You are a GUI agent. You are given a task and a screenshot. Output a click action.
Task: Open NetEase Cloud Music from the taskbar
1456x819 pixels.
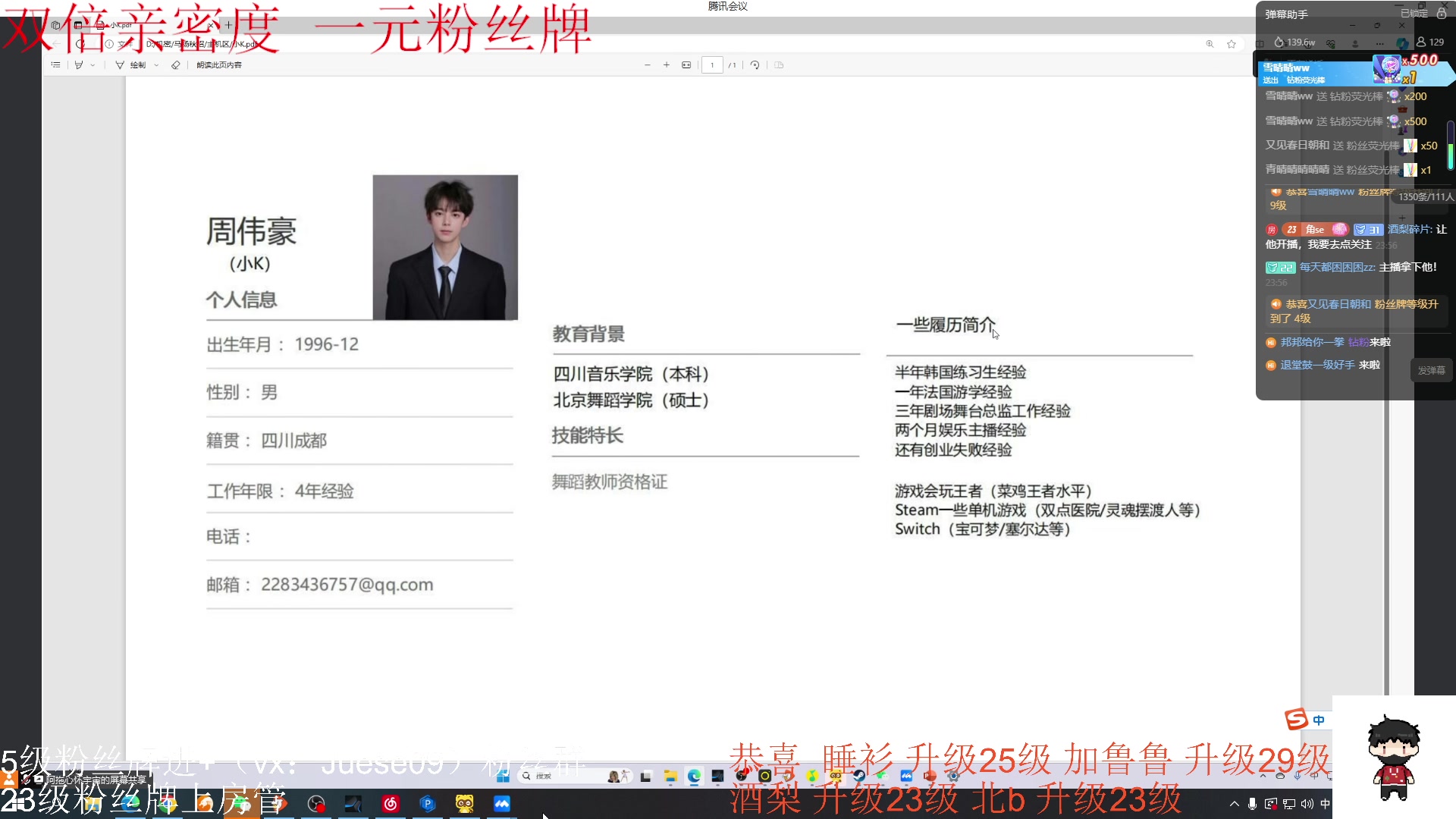point(391,803)
